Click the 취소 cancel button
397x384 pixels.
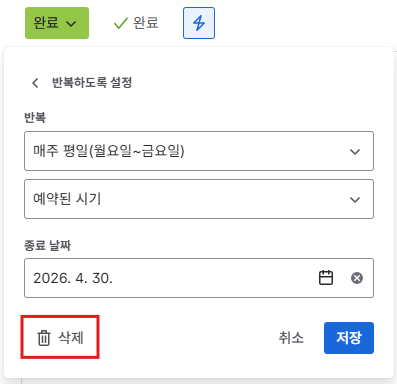pos(291,338)
